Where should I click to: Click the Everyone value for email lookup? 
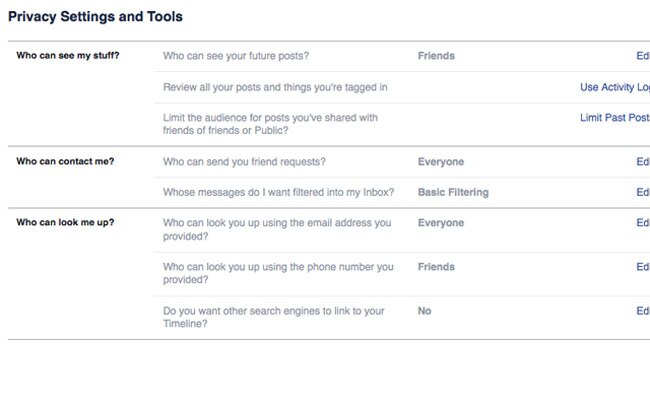click(441, 223)
